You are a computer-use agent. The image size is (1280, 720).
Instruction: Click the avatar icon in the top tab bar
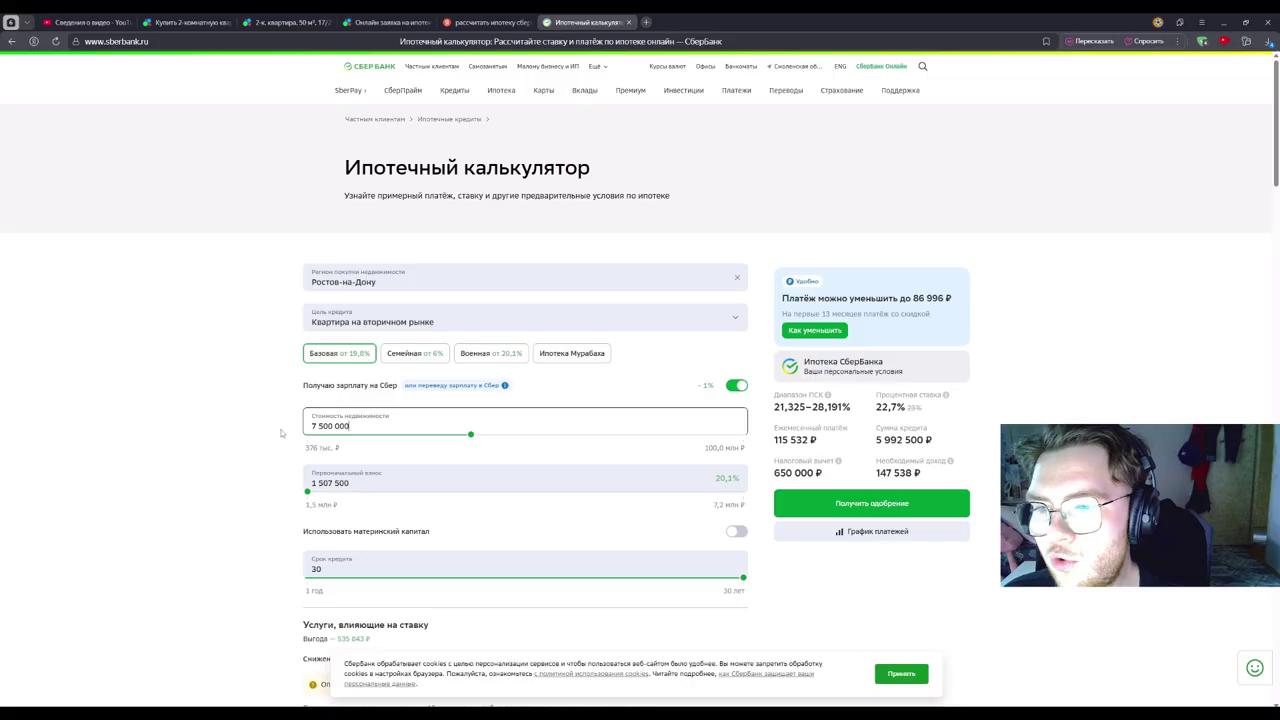(1158, 22)
